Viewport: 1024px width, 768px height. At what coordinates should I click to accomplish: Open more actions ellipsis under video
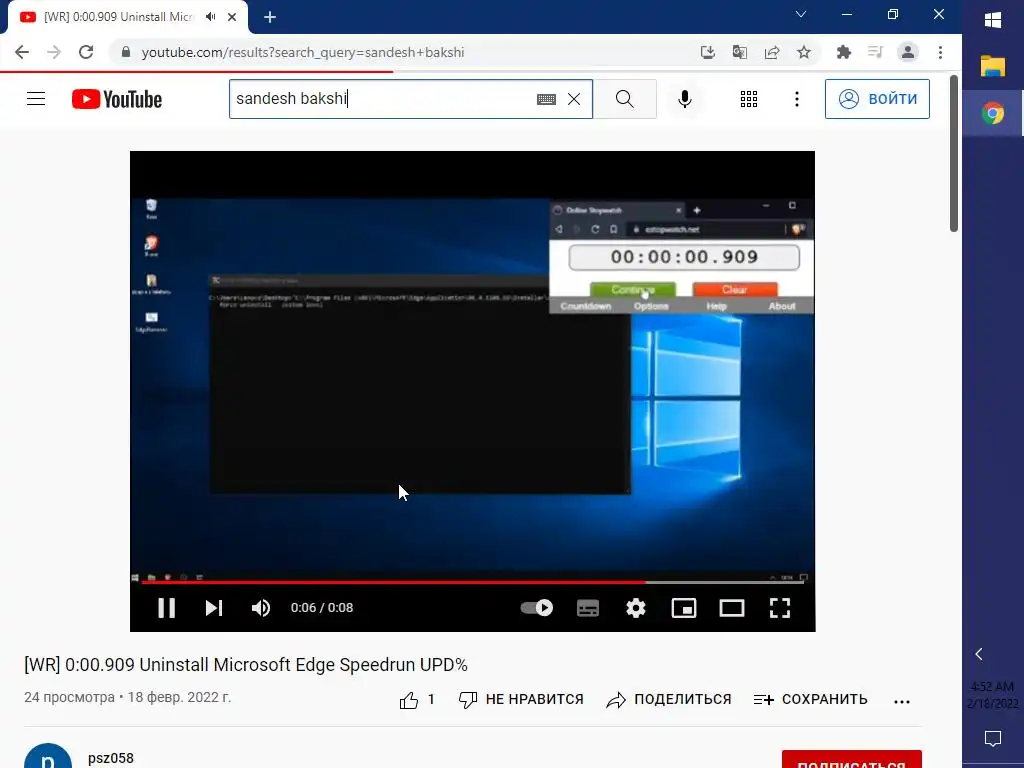(x=902, y=701)
